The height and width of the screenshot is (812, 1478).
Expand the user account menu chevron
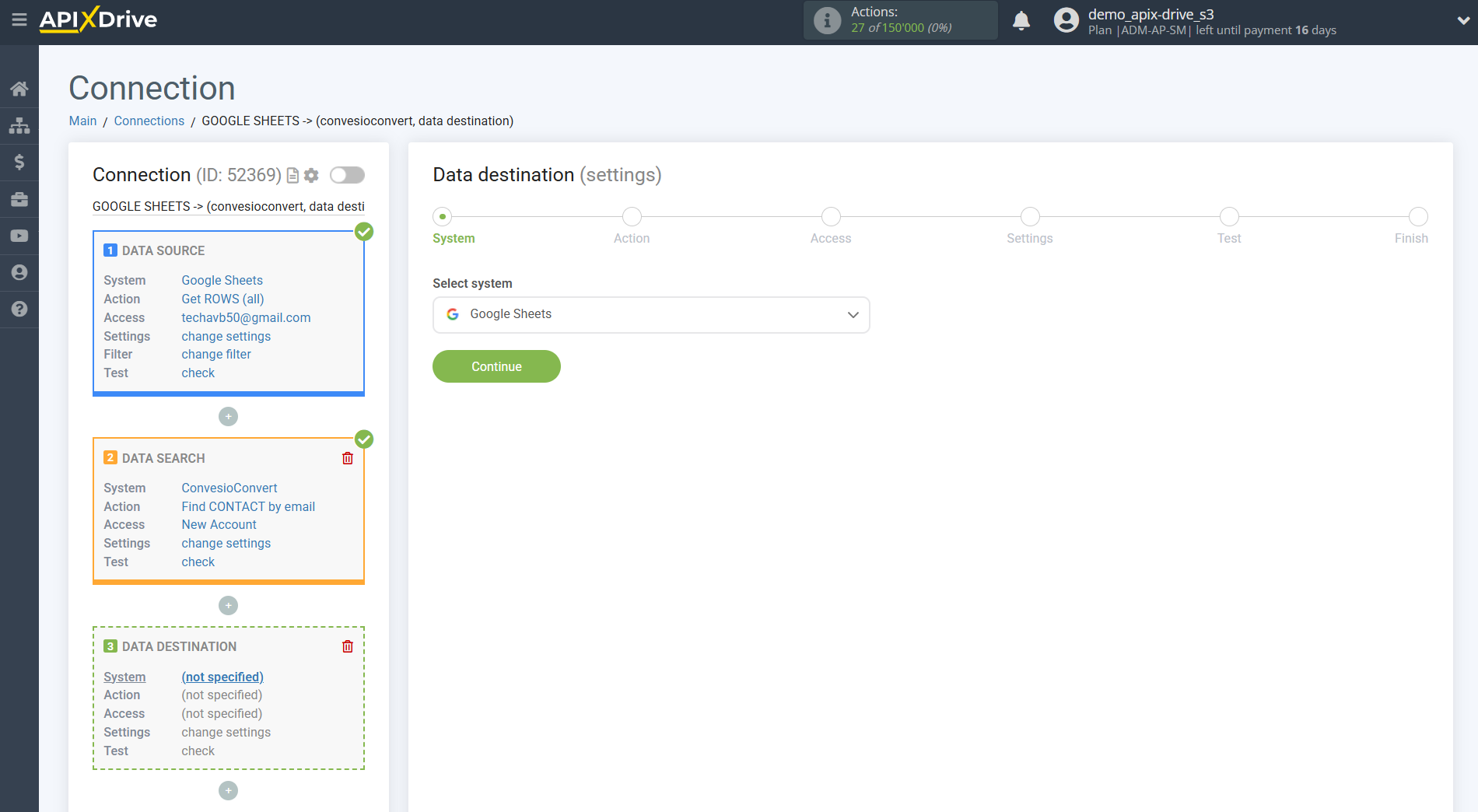(1462, 21)
